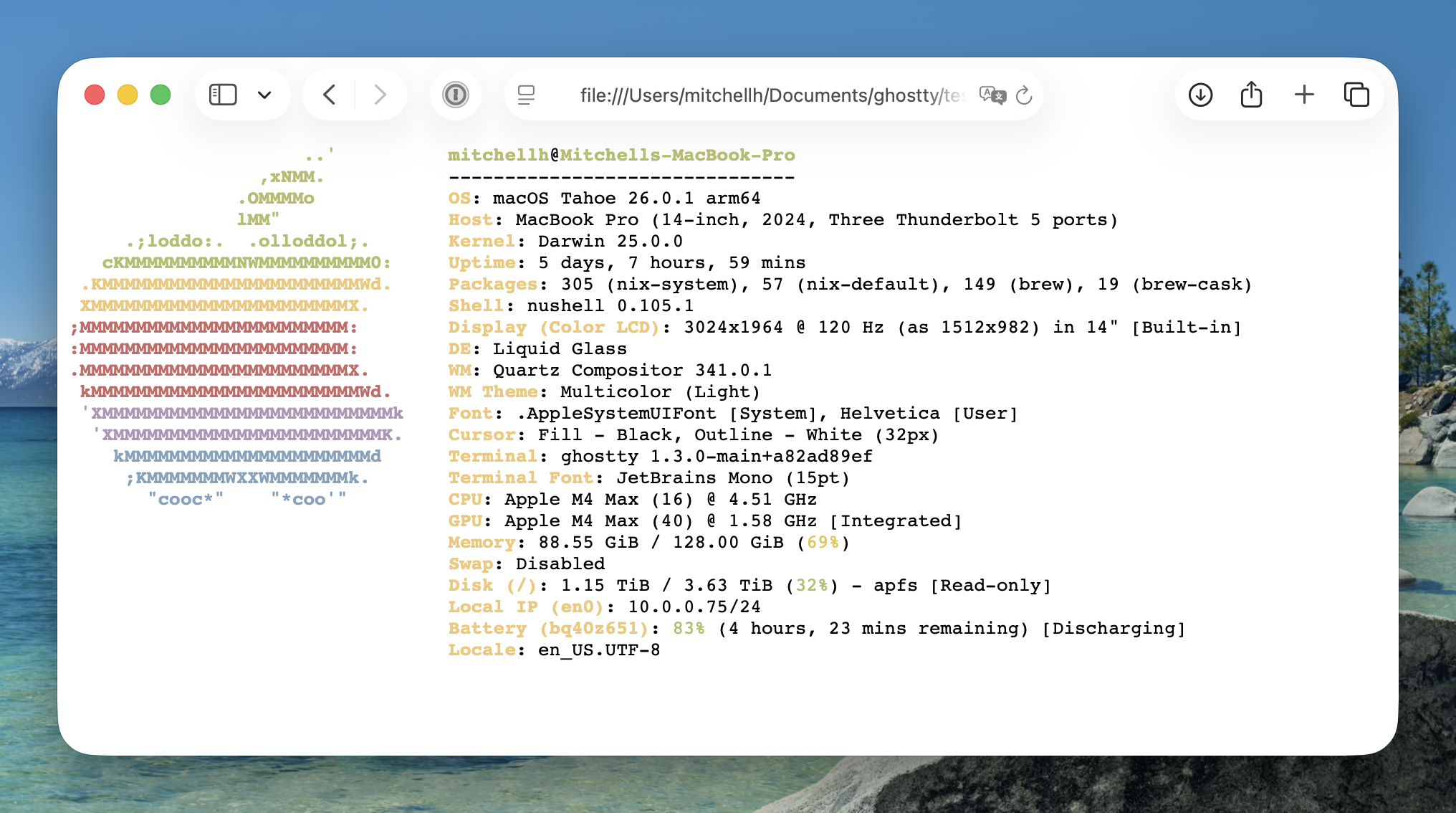Minimize the window with yellow button
Image resolution: width=1456 pixels, height=813 pixels.
click(x=128, y=95)
